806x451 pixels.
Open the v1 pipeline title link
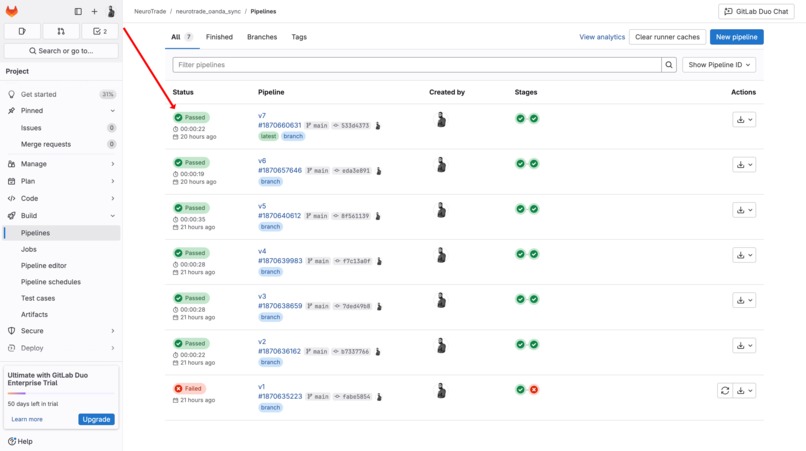262,387
